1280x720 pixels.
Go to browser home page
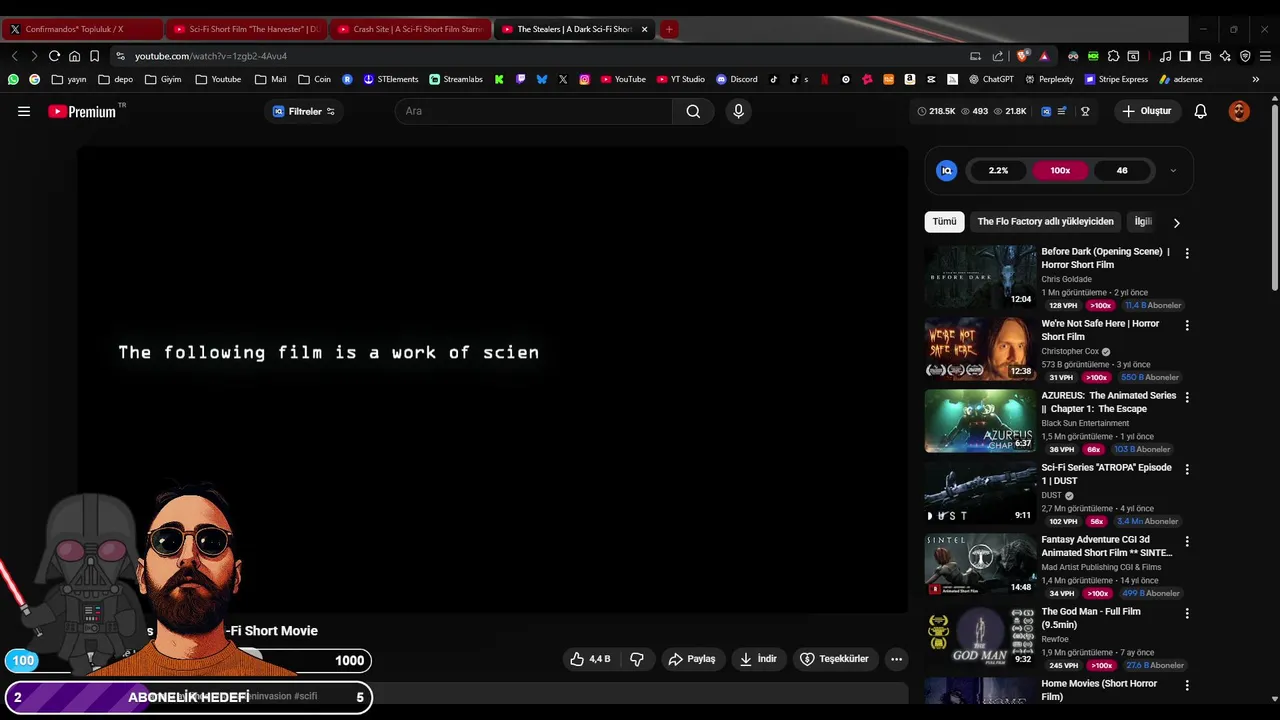pyautogui.click(x=74, y=56)
